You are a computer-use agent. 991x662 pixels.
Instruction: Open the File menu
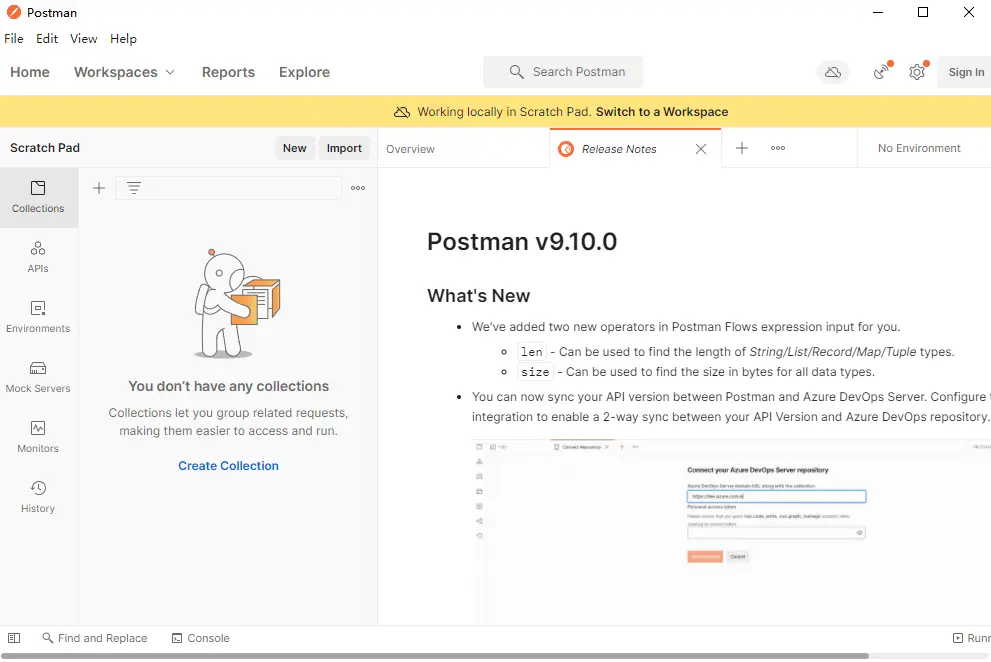point(14,39)
